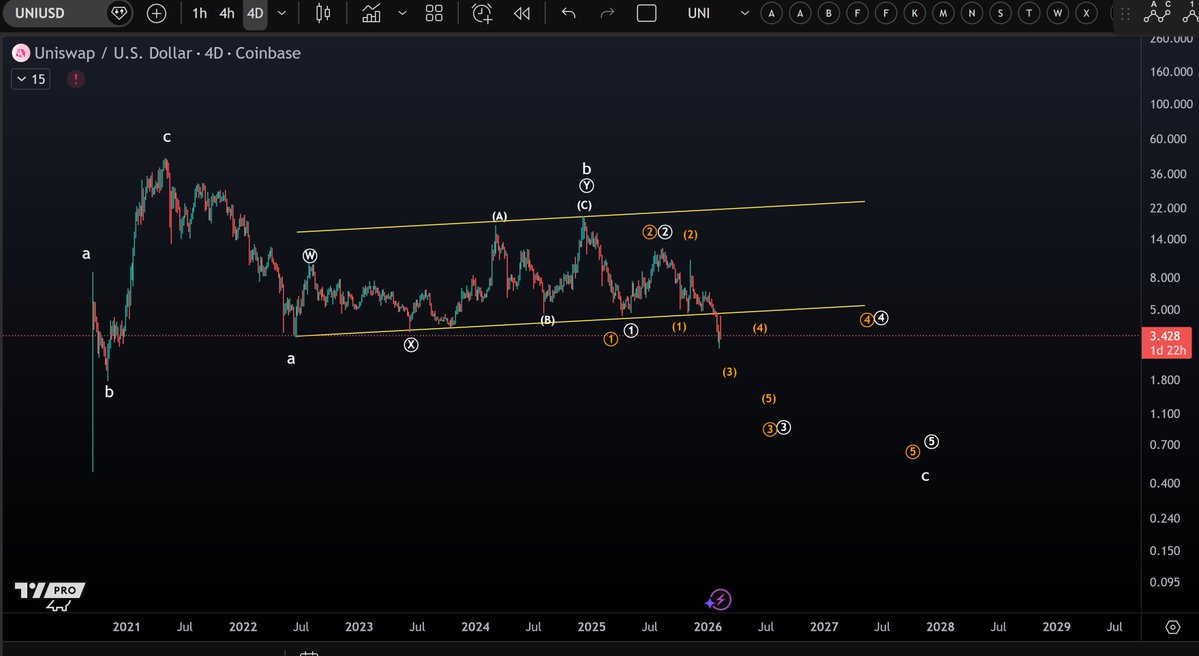Select the 4D timeframe
This screenshot has height=656, width=1199.
click(255, 13)
